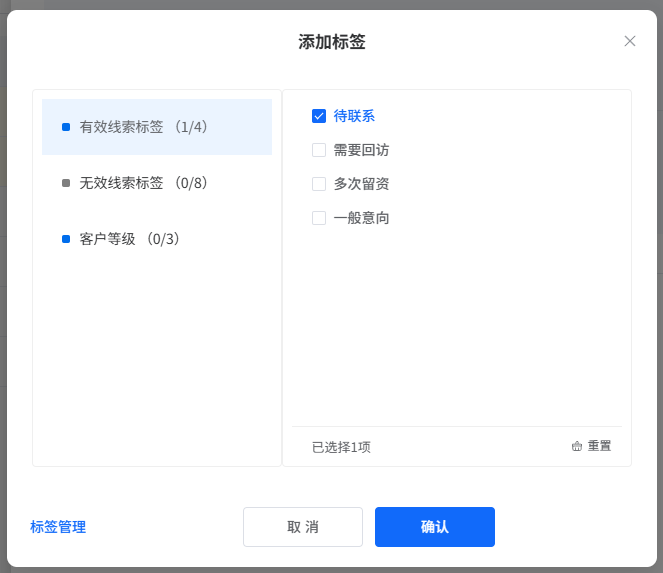Click the 需要回访 label text
Image resolution: width=663 pixels, height=573 pixels.
coord(361,150)
